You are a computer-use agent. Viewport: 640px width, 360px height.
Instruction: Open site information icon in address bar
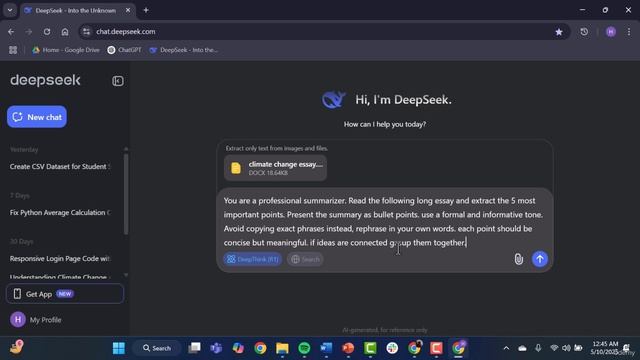[x=87, y=32]
